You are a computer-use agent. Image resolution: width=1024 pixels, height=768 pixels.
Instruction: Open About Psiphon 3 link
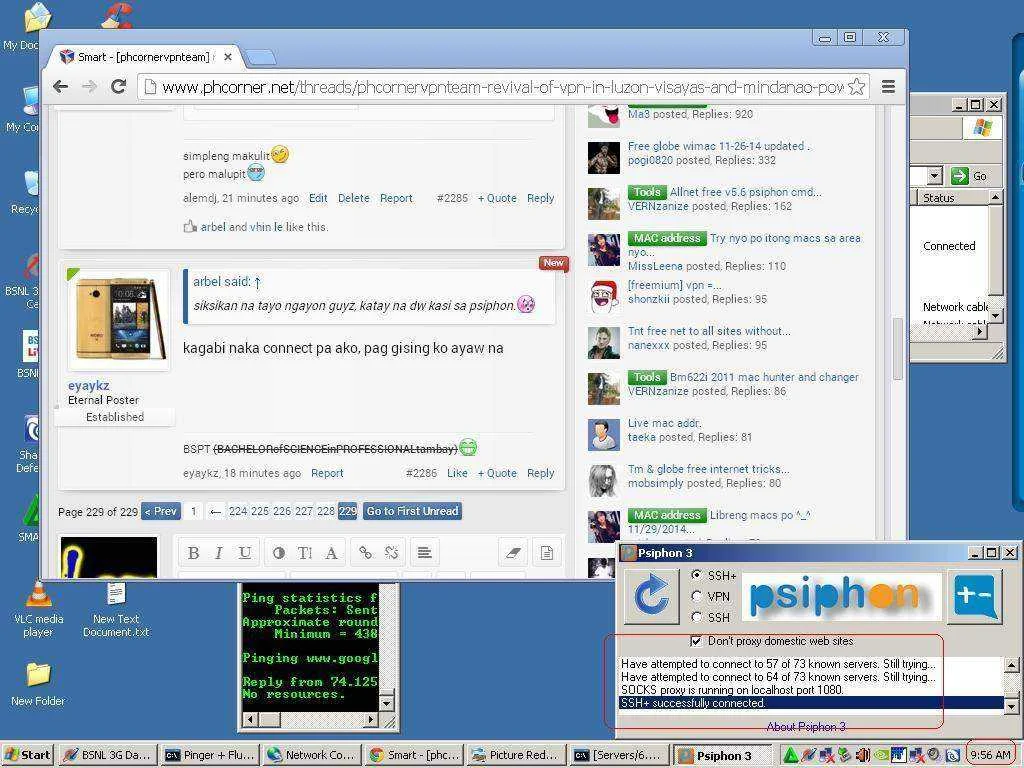[x=806, y=726]
